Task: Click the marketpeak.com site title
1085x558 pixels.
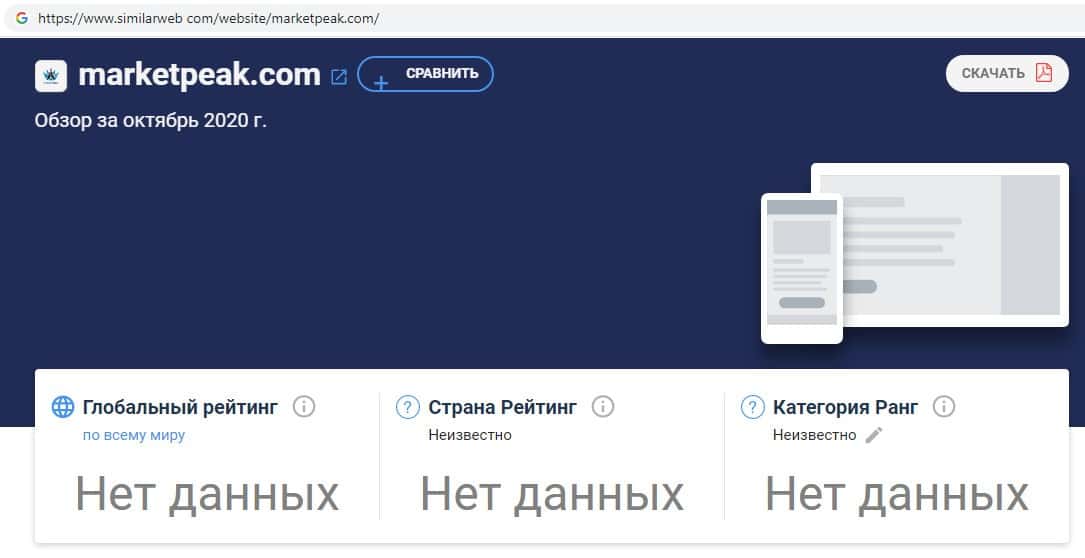Action: pos(199,75)
